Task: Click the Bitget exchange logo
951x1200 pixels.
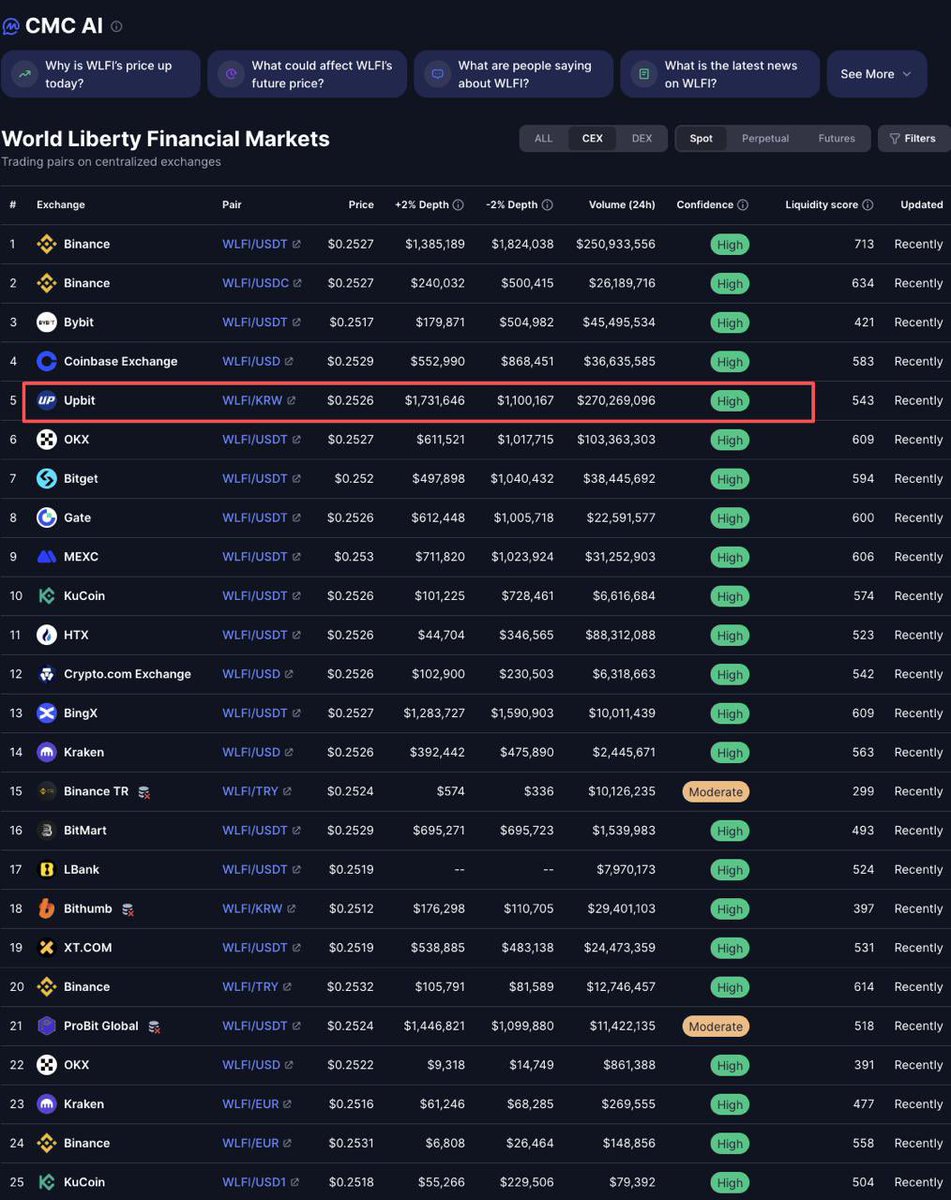Action: click(x=47, y=478)
